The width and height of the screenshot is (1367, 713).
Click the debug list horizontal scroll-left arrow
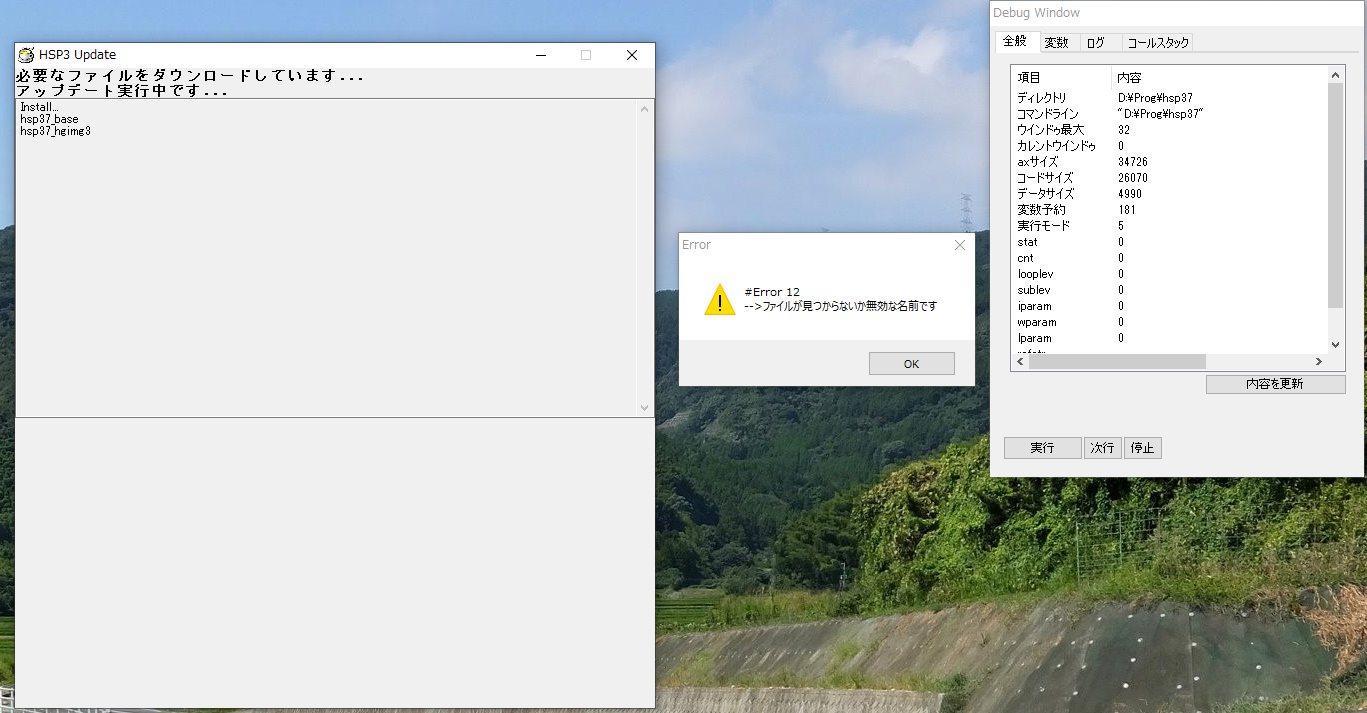tap(1019, 361)
